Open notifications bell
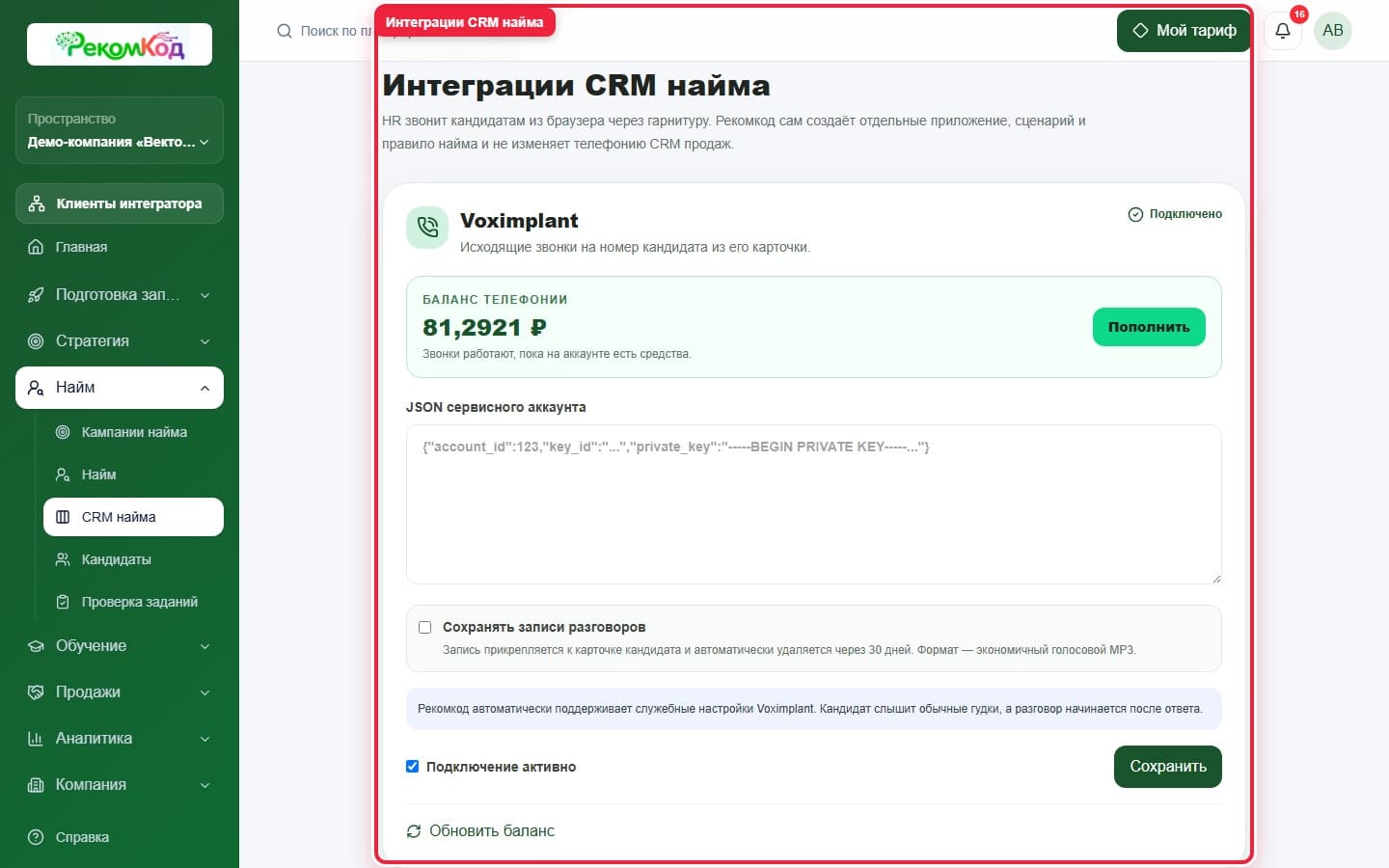1389x868 pixels. pos(1283,31)
